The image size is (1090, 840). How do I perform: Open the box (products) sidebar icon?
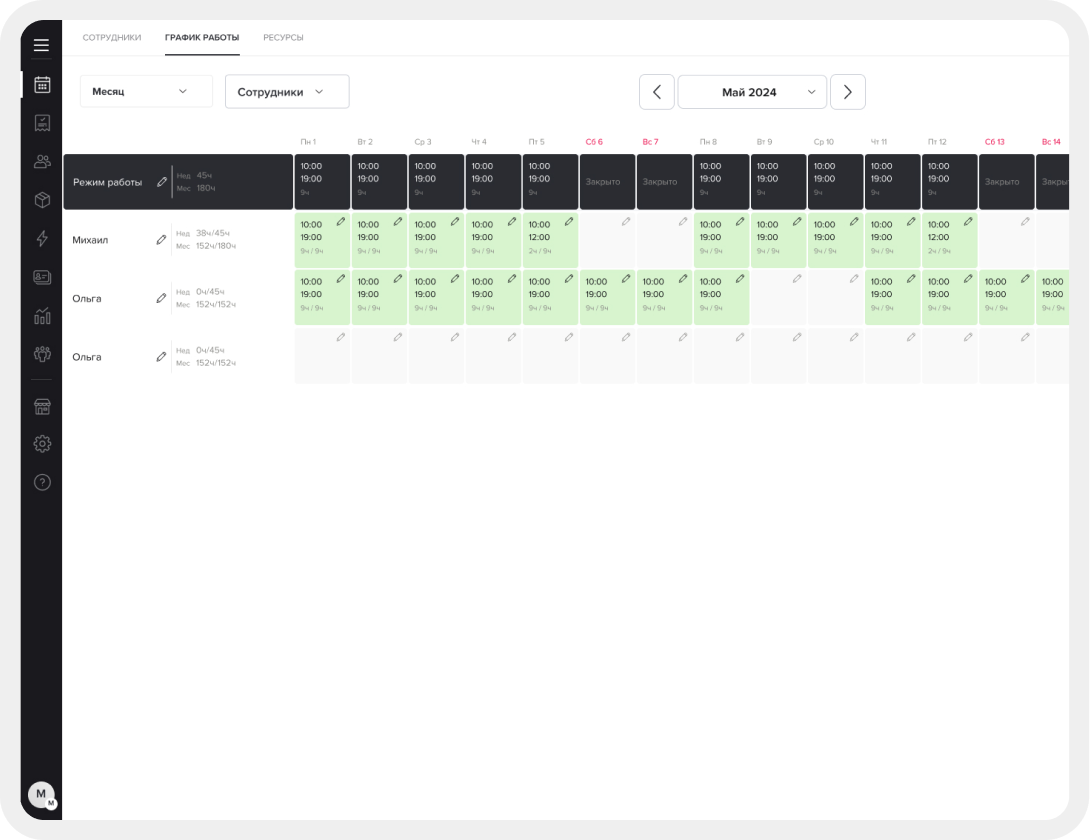[42, 200]
